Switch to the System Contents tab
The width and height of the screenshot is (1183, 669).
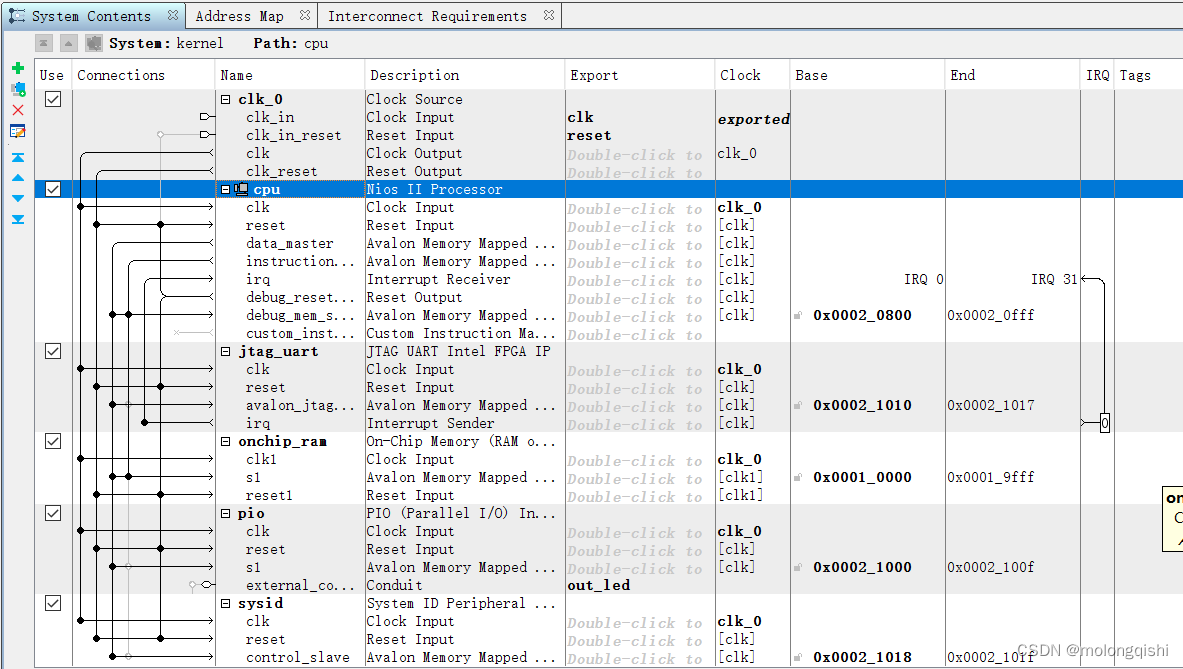point(92,16)
